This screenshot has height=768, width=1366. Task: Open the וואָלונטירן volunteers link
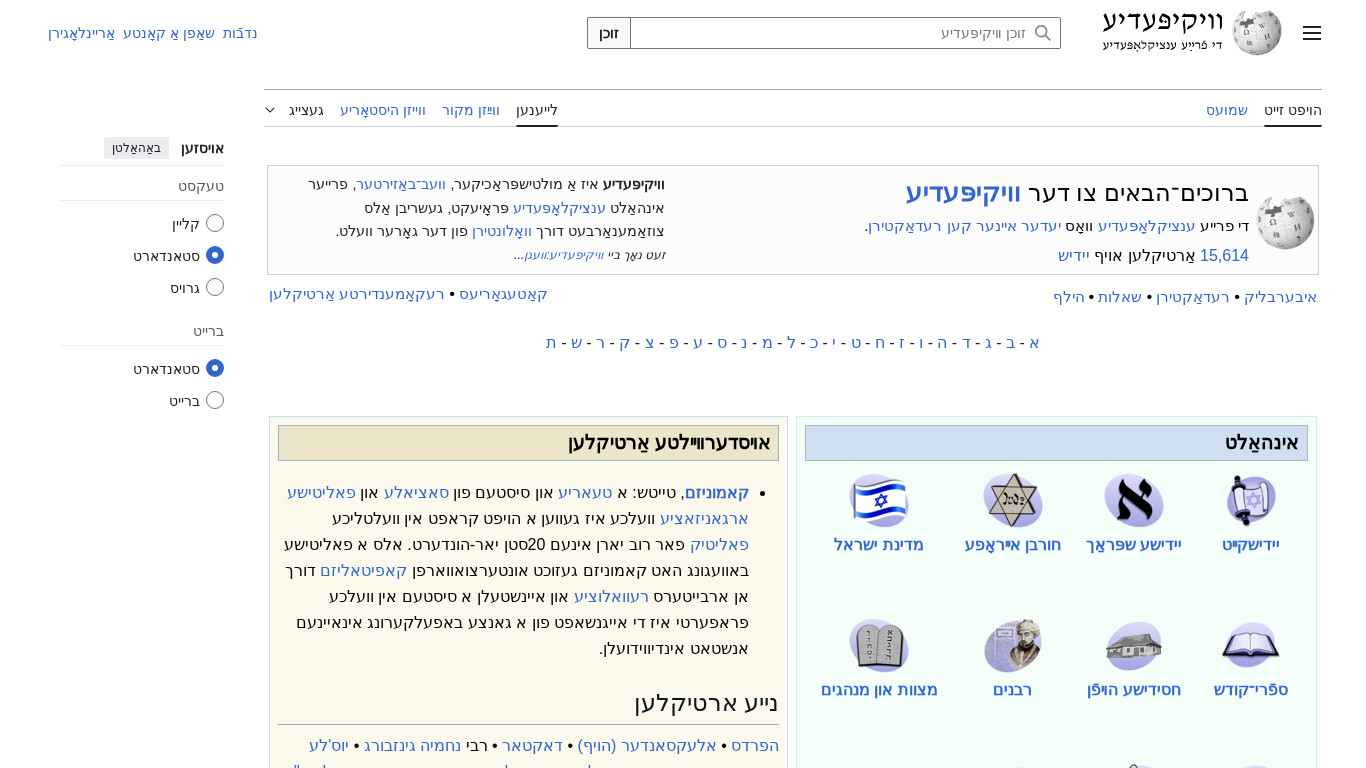[x=502, y=231]
